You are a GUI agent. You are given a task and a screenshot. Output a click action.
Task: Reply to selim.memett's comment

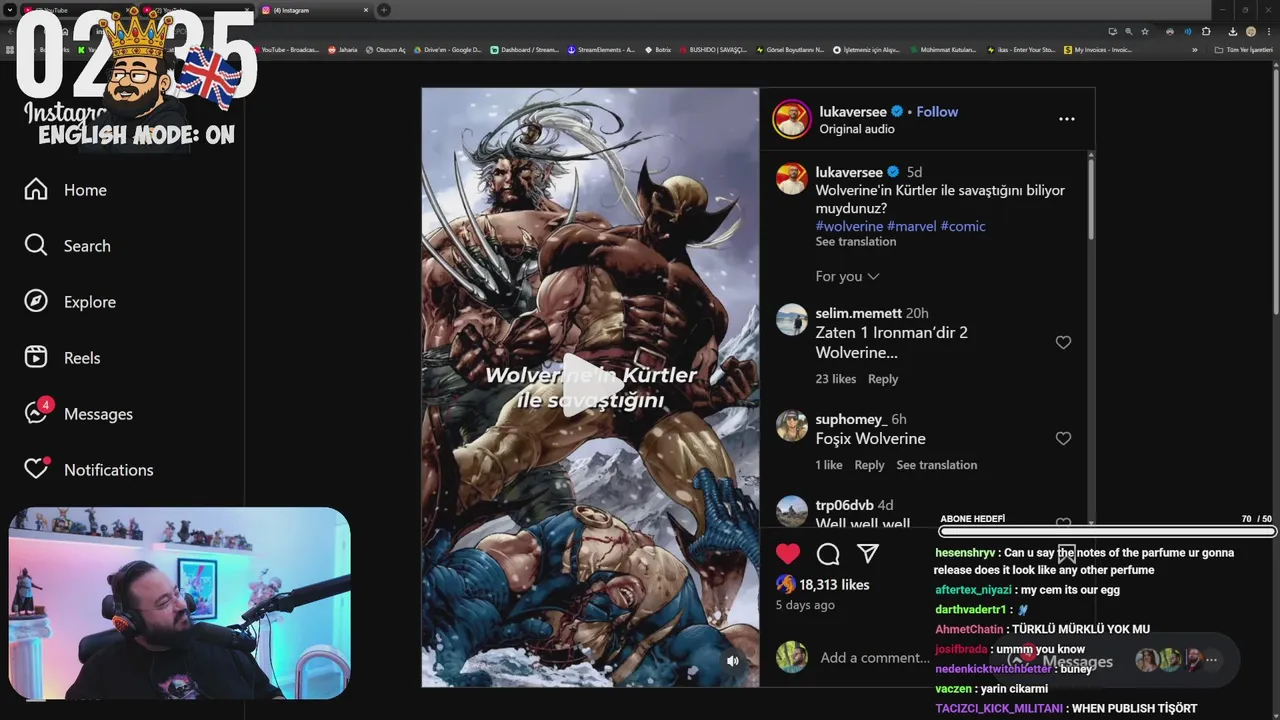[x=883, y=379]
